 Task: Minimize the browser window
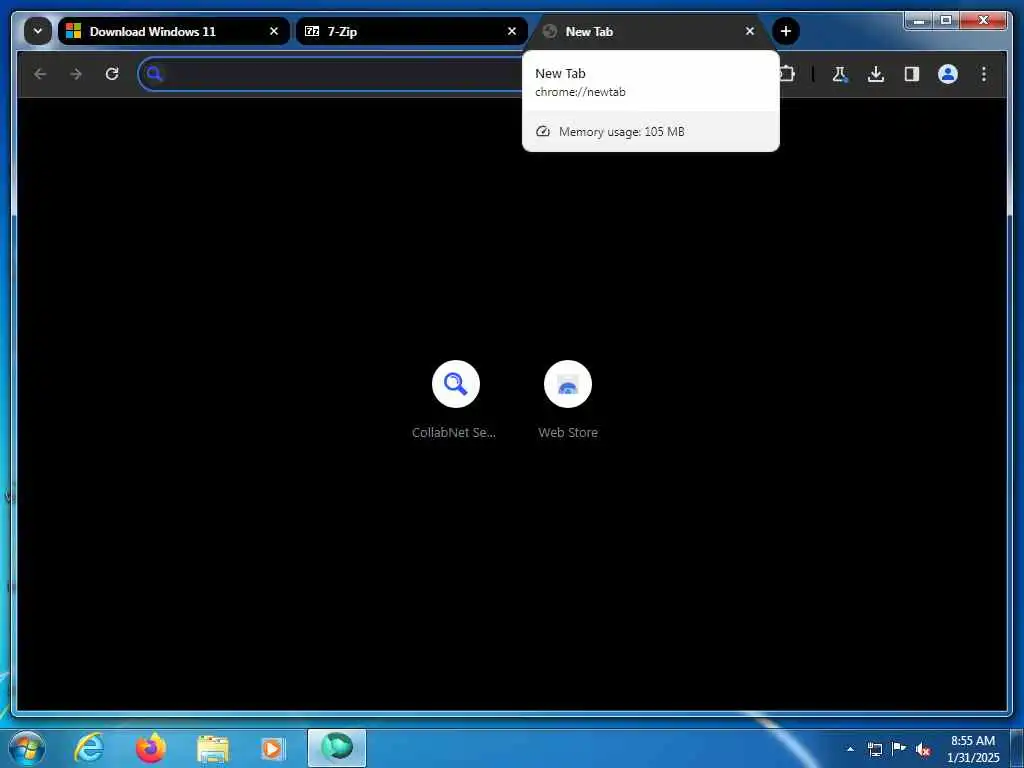[920, 21]
